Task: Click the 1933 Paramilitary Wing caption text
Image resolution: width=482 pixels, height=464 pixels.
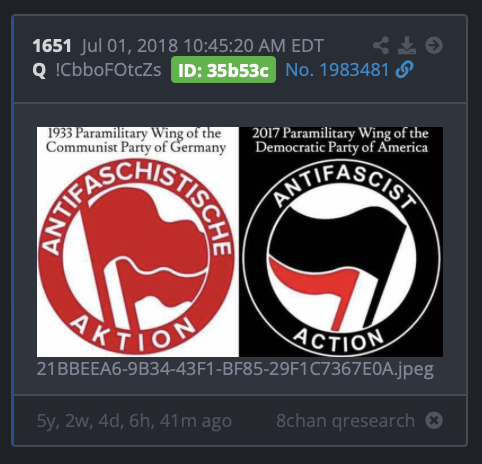Action: tap(136, 140)
